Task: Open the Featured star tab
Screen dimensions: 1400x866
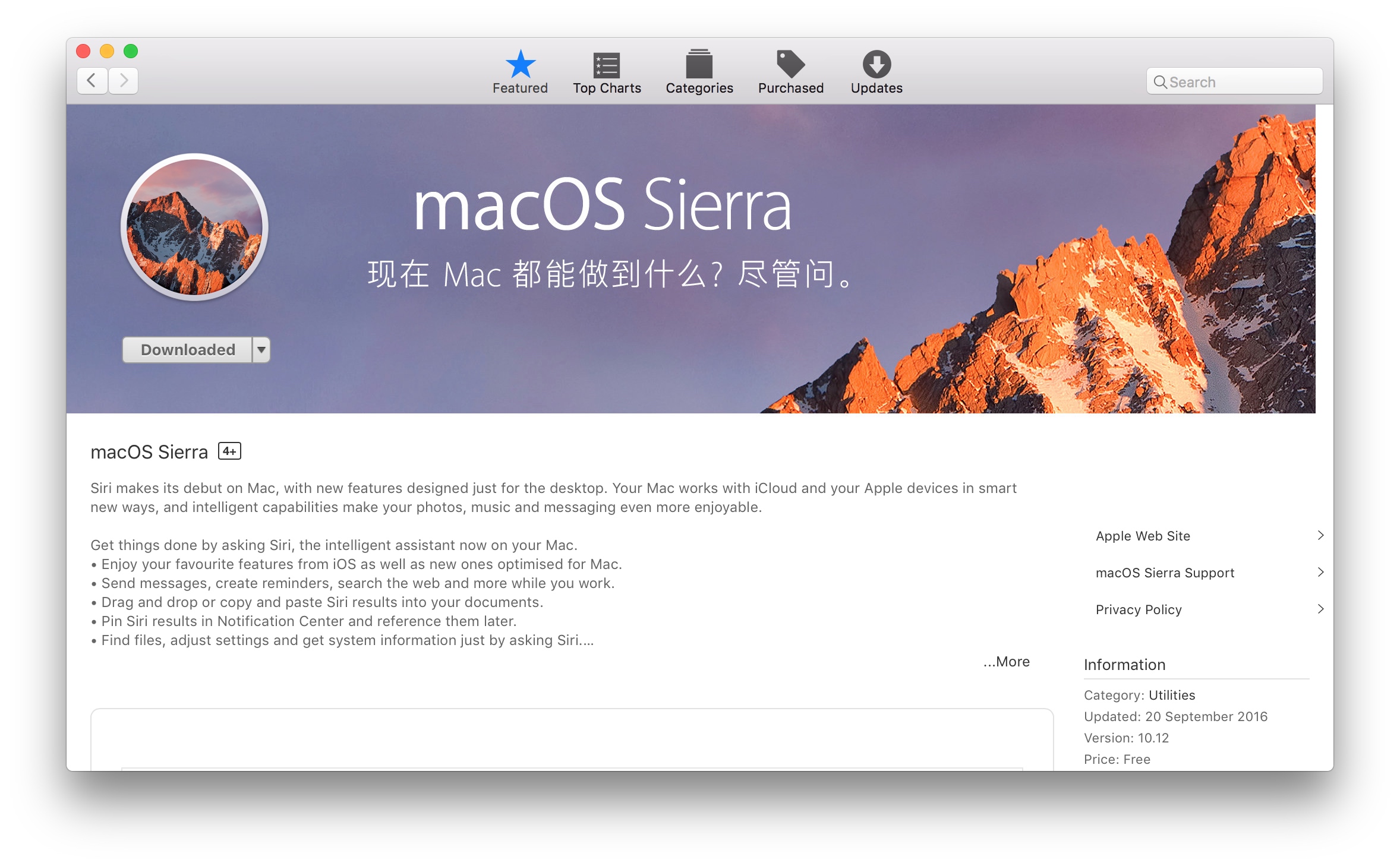Action: click(x=520, y=71)
